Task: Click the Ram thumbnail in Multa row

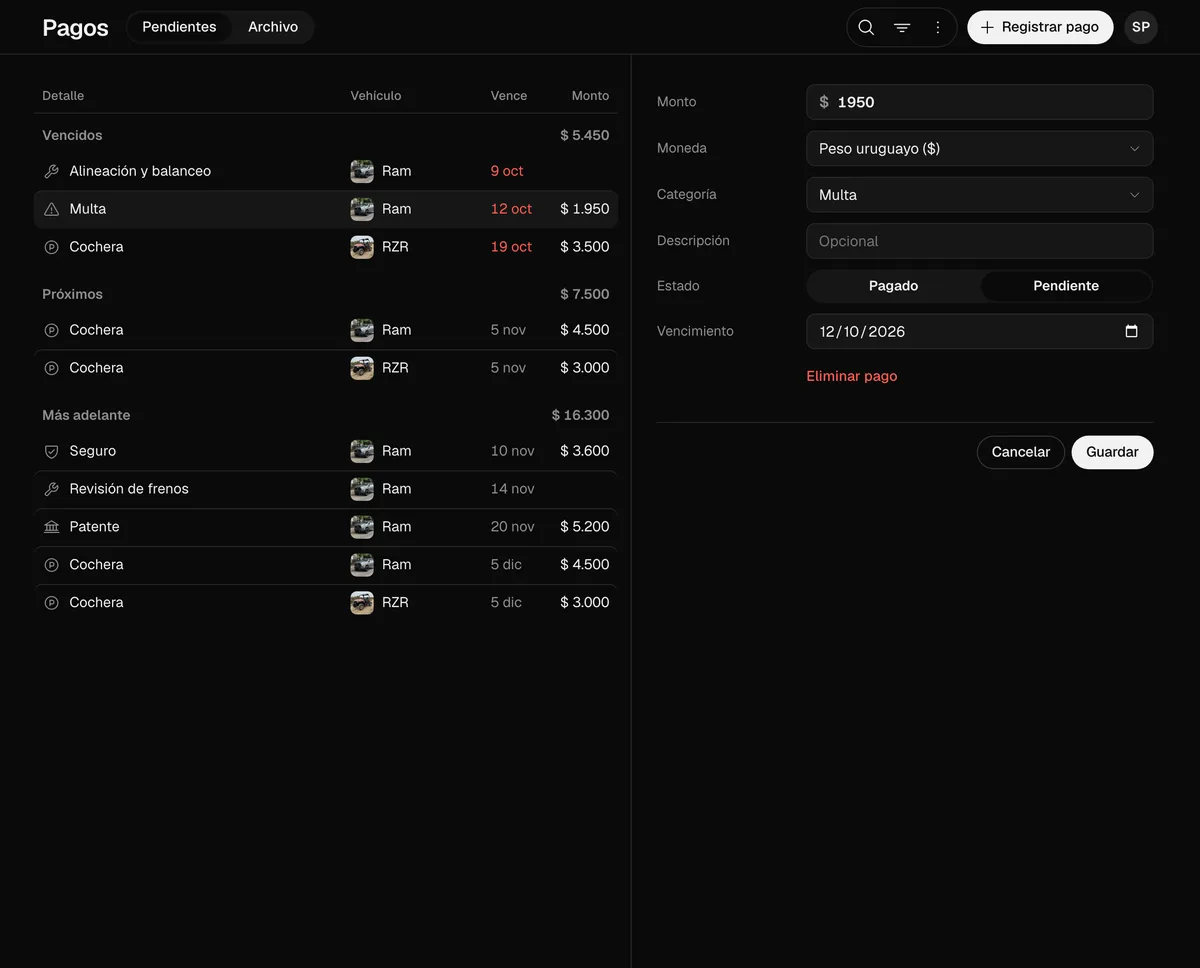Action: [x=362, y=209]
